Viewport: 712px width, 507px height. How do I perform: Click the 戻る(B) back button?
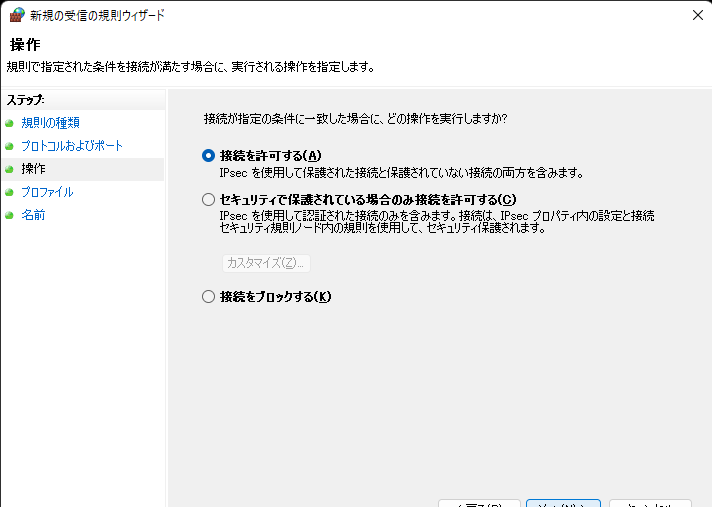pyautogui.click(x=479, y=503)
